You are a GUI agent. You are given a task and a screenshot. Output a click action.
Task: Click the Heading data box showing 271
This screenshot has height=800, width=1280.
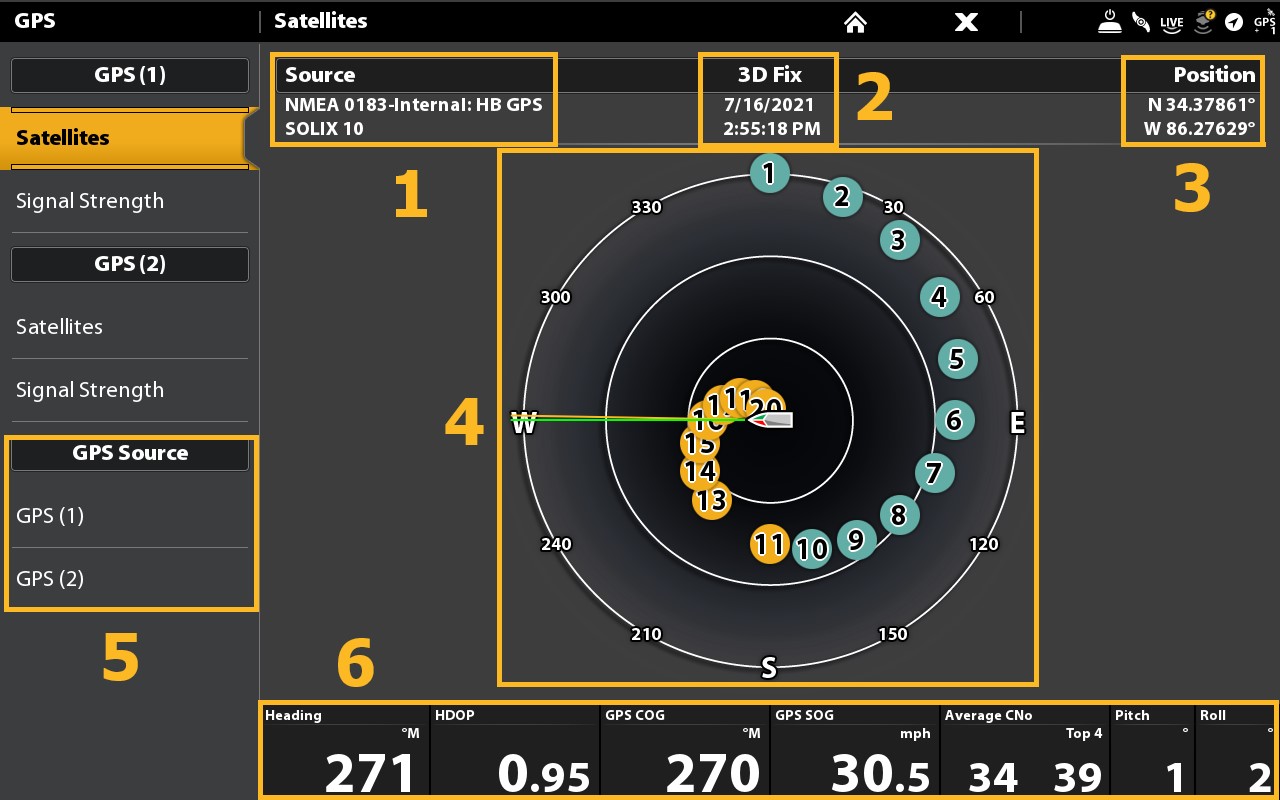pyautogui.click(x=345, y=751)
